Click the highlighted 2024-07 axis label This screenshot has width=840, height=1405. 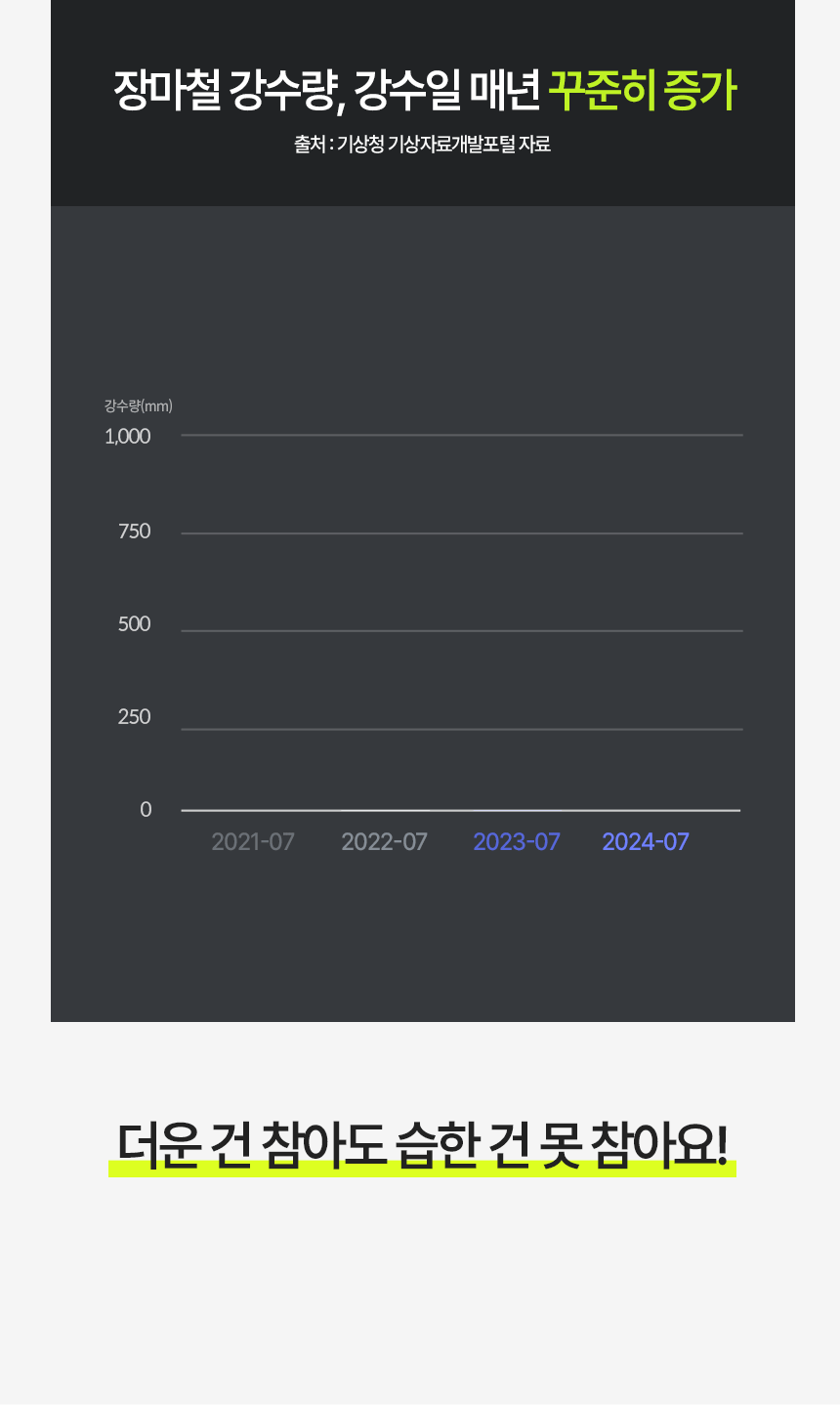tap(646, 841)
